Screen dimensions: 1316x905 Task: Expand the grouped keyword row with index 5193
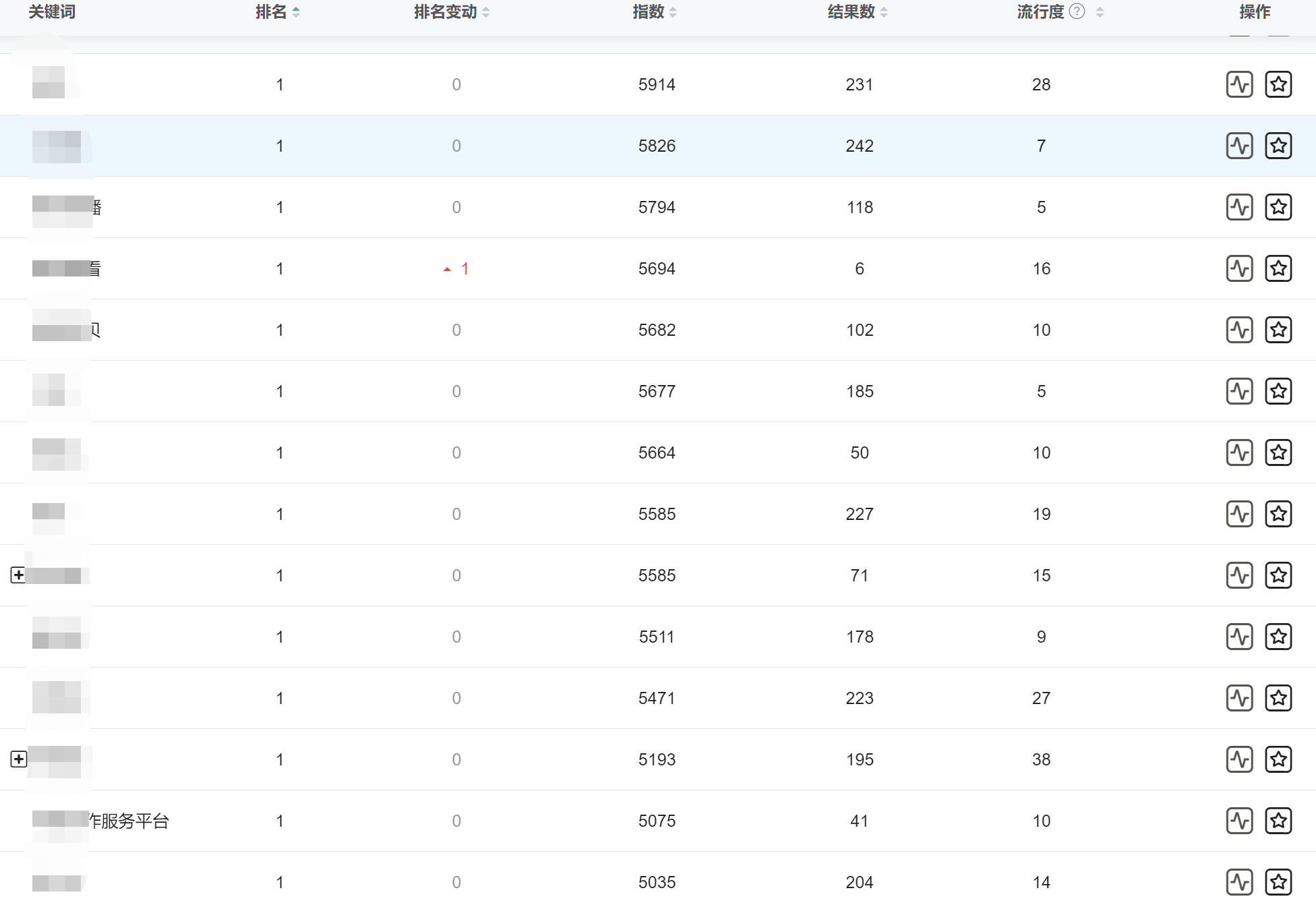[18, 759]
